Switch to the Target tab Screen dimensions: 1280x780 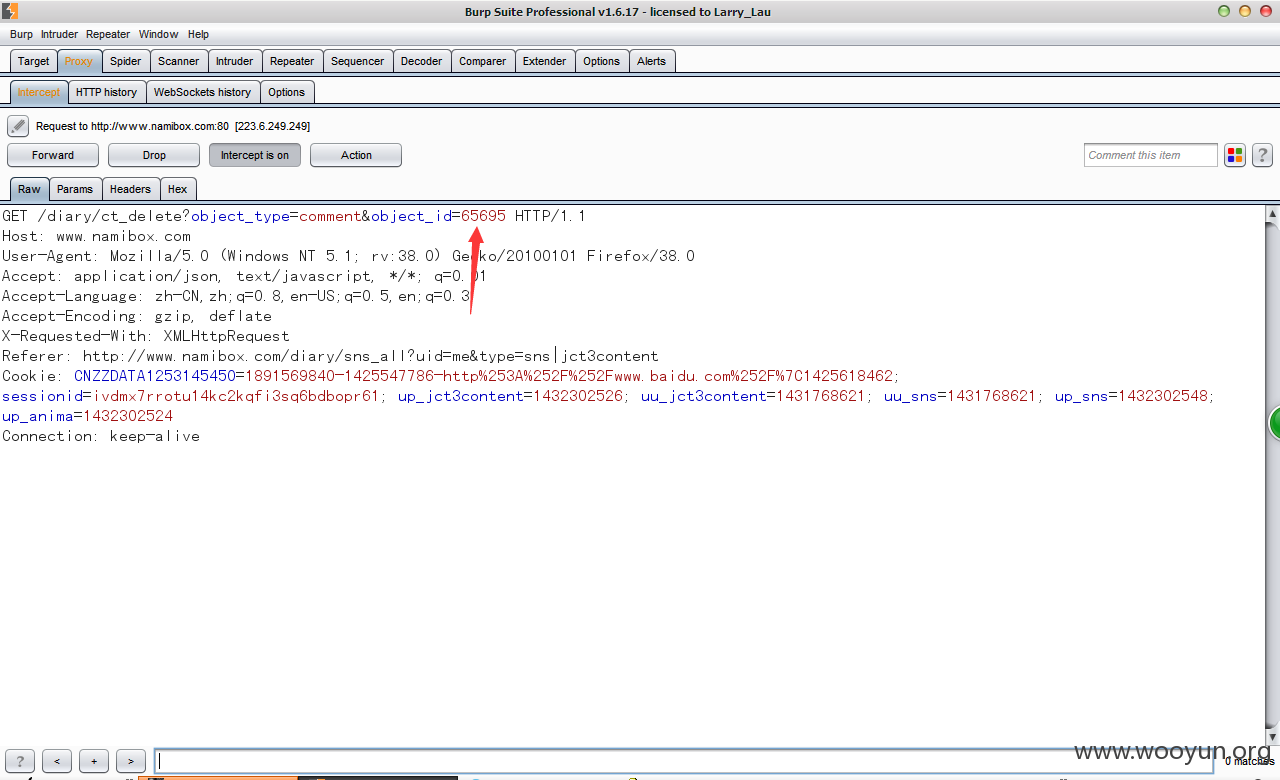coord(33,61)
